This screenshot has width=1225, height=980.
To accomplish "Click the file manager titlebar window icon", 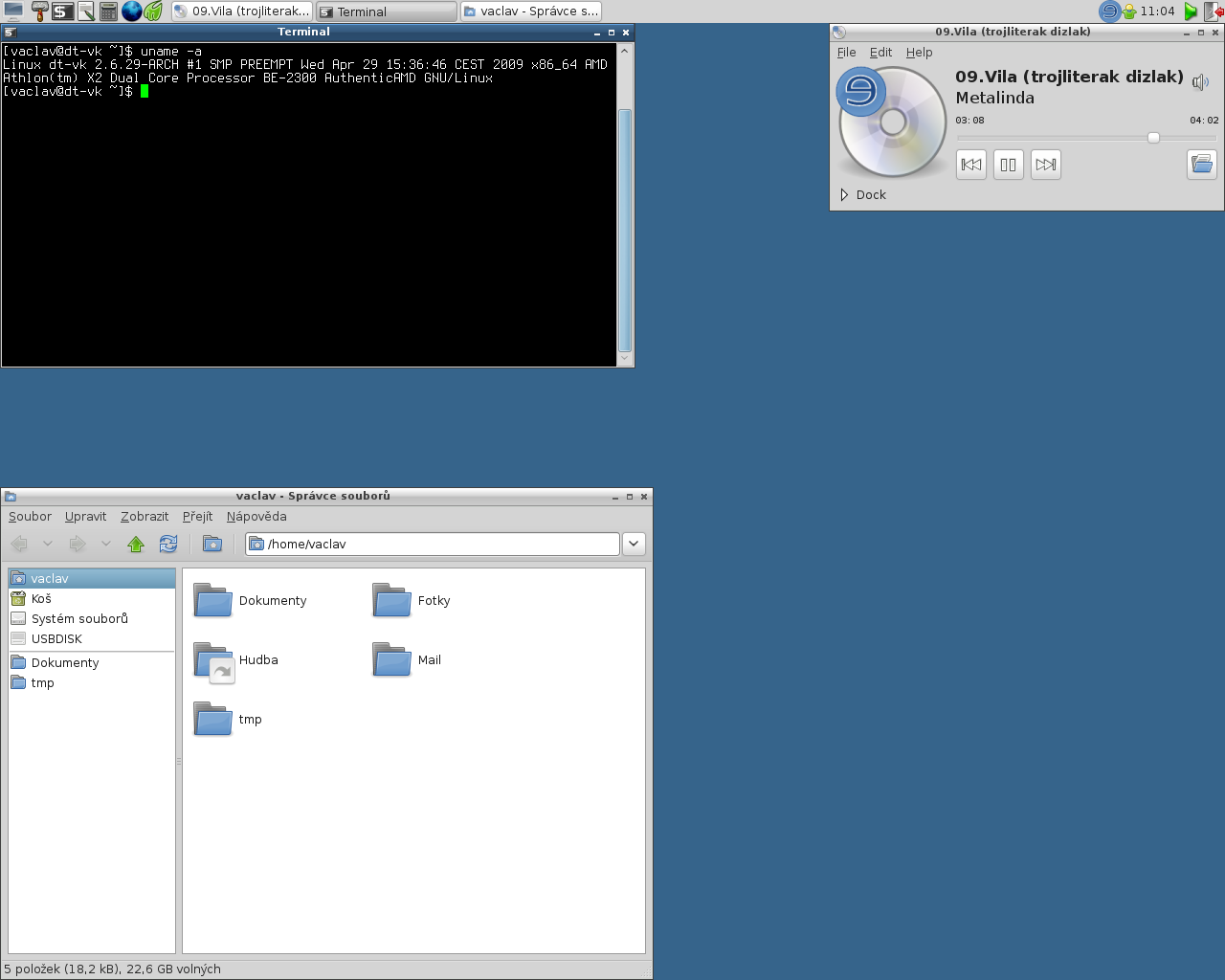I will (10, 496).
